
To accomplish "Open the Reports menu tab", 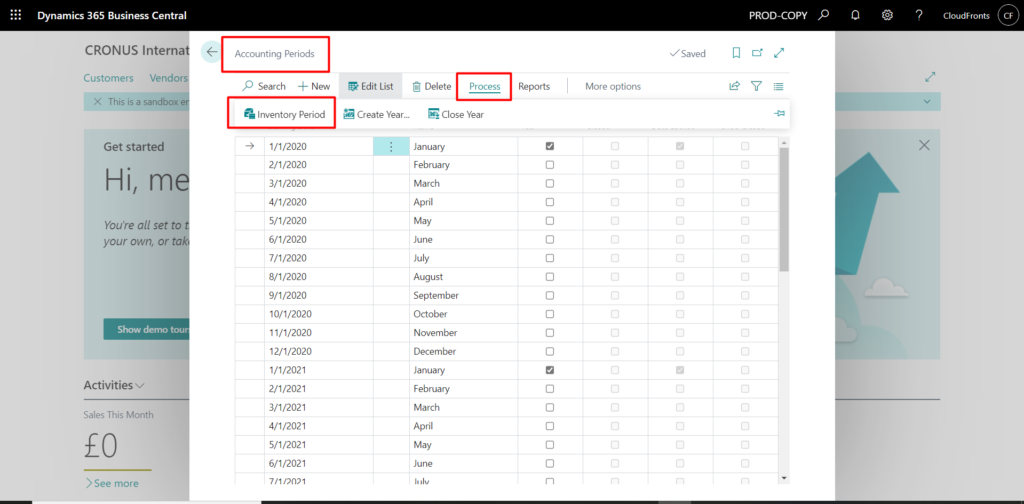I will click(x=534, y=86).
